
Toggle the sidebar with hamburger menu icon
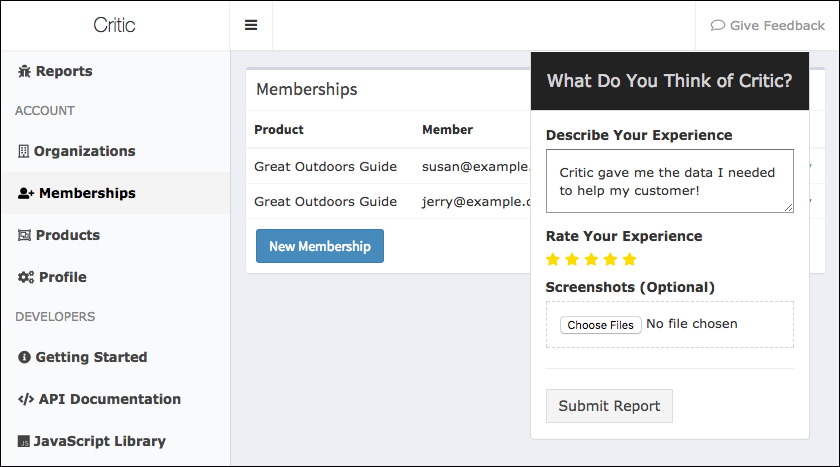pos(251,25)
